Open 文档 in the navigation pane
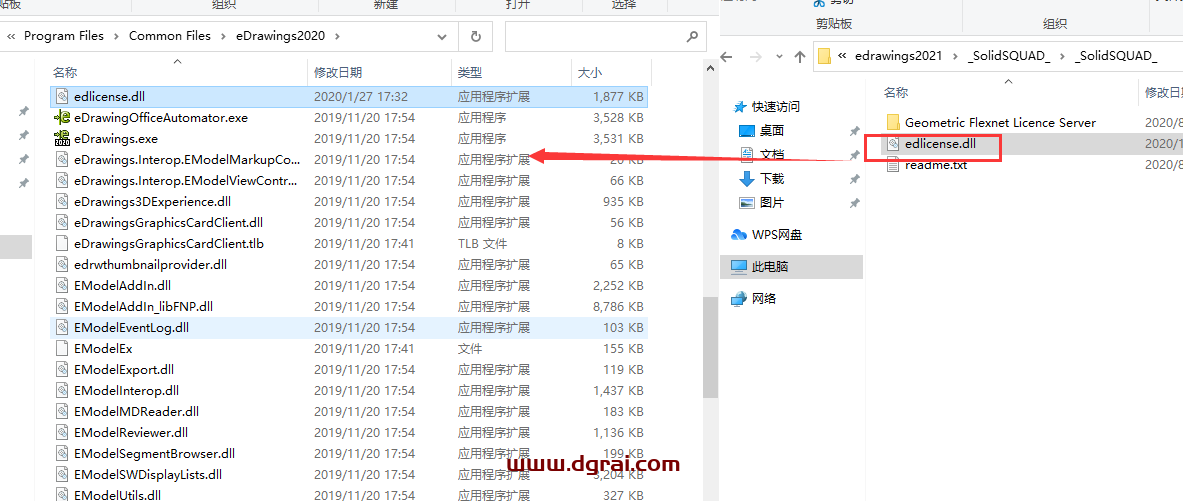 (772, 155)
